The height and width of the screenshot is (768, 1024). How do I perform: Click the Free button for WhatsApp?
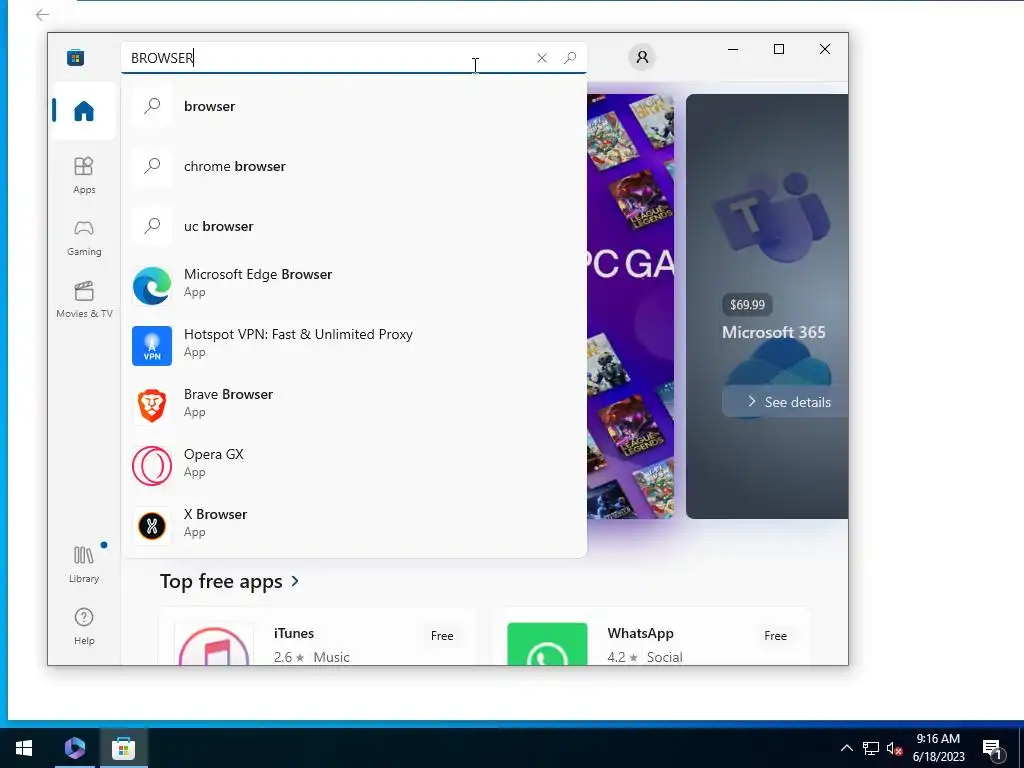[x=775, y=635]
